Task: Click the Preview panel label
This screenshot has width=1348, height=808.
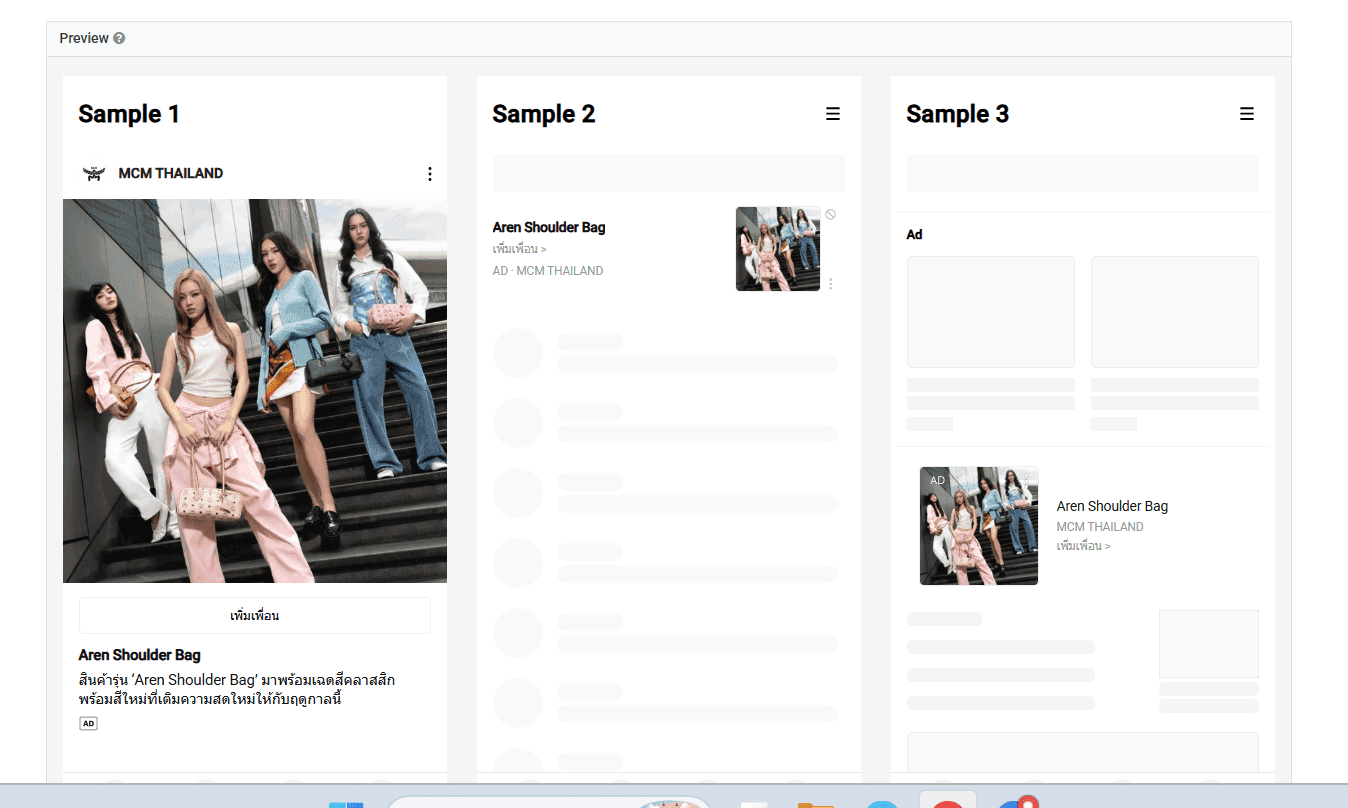Action: (x=84, y=39)
